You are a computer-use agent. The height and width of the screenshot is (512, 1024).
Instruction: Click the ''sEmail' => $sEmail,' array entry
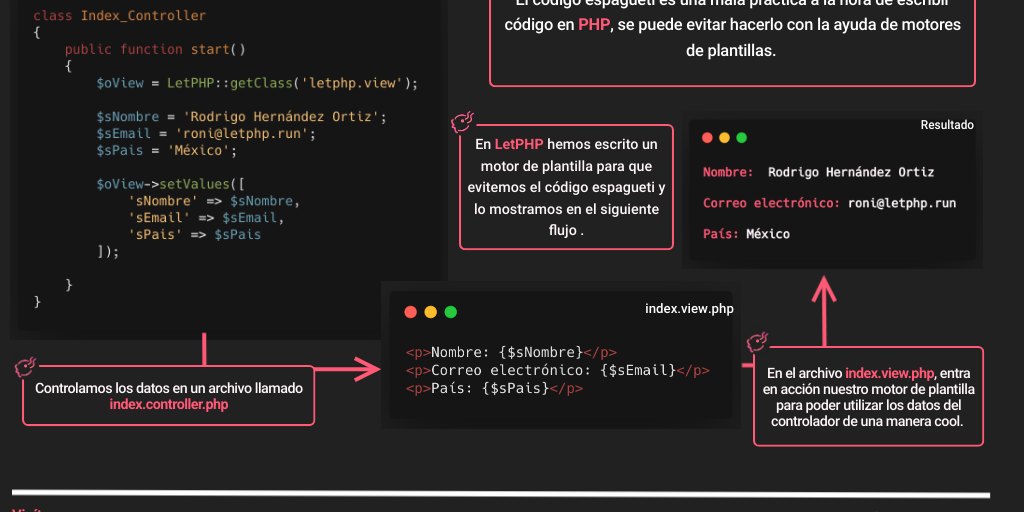click(x=206, y=218)
